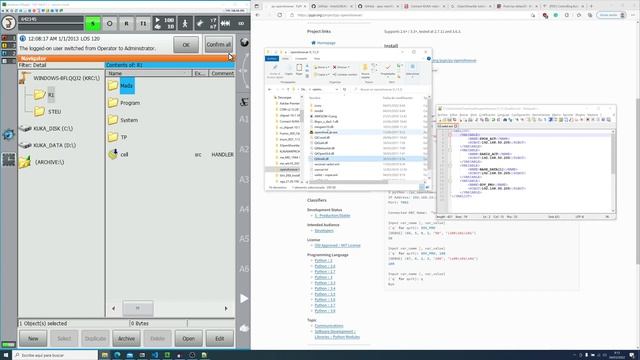Viewport: 640px width, 360px height.
Task: Click the horizontal scrollbar thumb in navigator
Action: pyautogui.click(x=138, y=309)
